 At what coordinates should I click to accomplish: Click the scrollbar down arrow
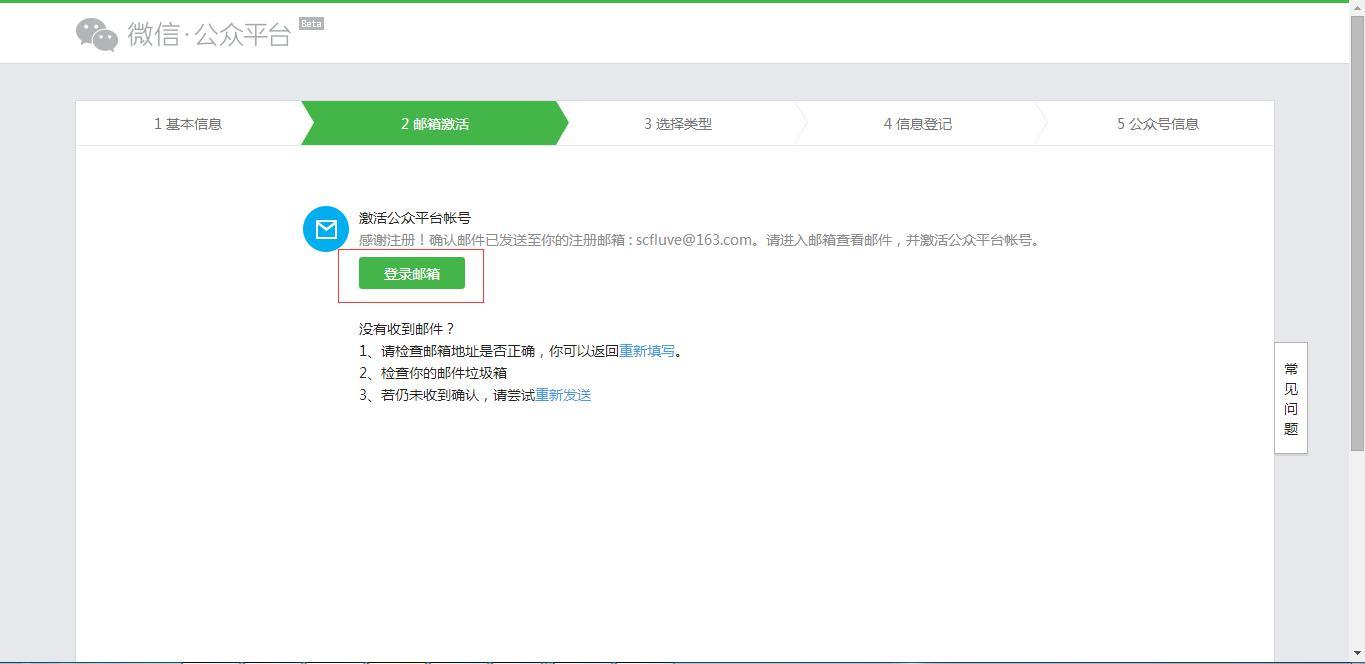click(x=1357, y=655)
